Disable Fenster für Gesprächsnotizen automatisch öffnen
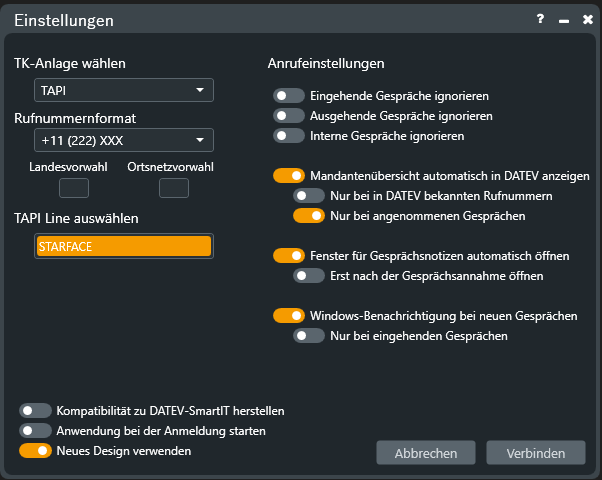 point(289,255)
